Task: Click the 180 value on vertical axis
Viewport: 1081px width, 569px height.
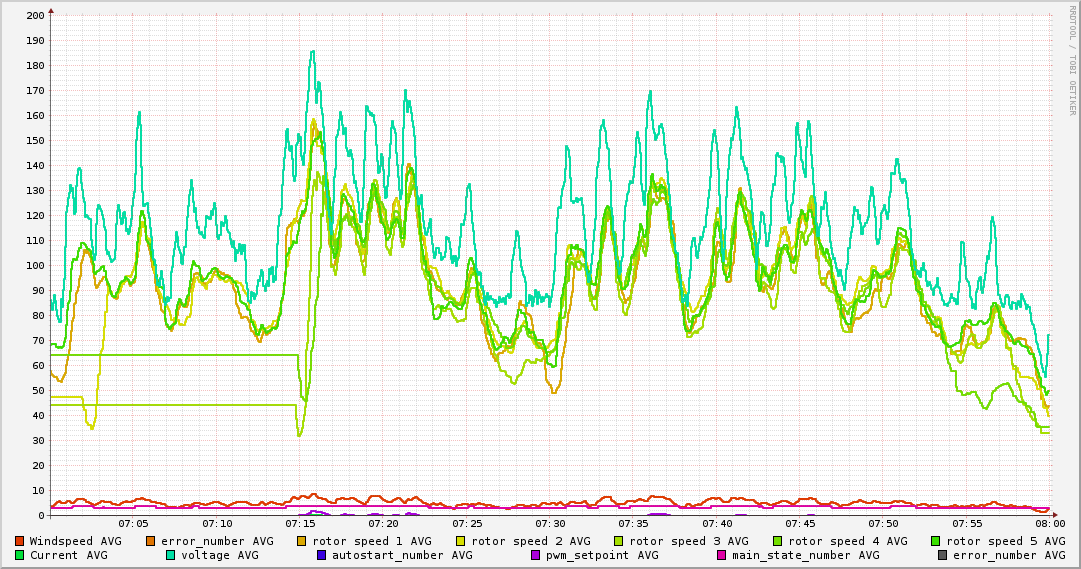Action: coord(34,66)
